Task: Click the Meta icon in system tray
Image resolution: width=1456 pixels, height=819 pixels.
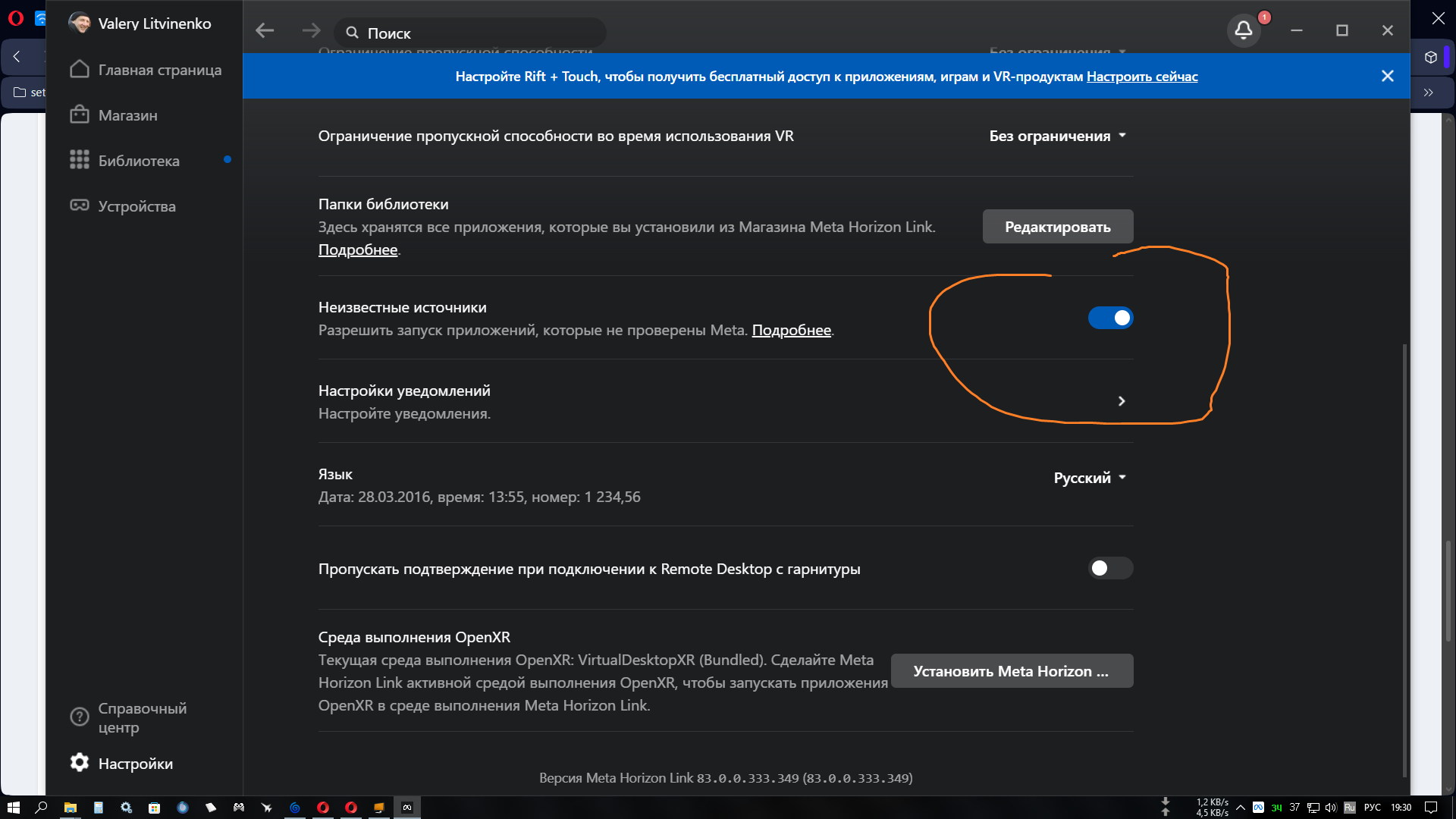Action: click(x=1258, y=808)
